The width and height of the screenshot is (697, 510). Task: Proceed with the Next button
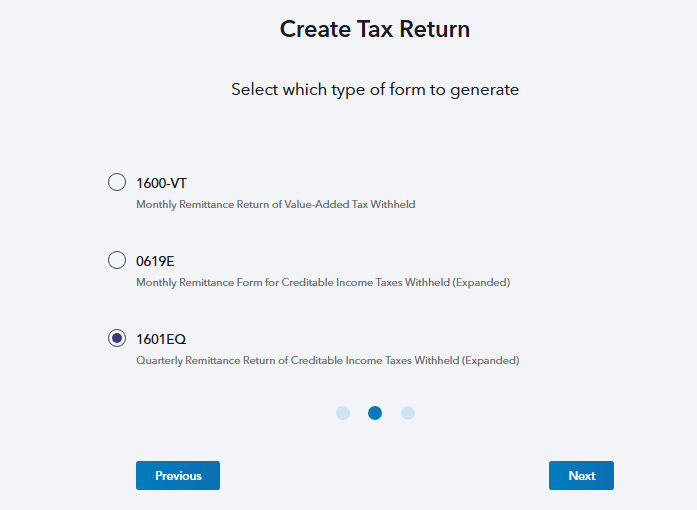pos(581,476)
